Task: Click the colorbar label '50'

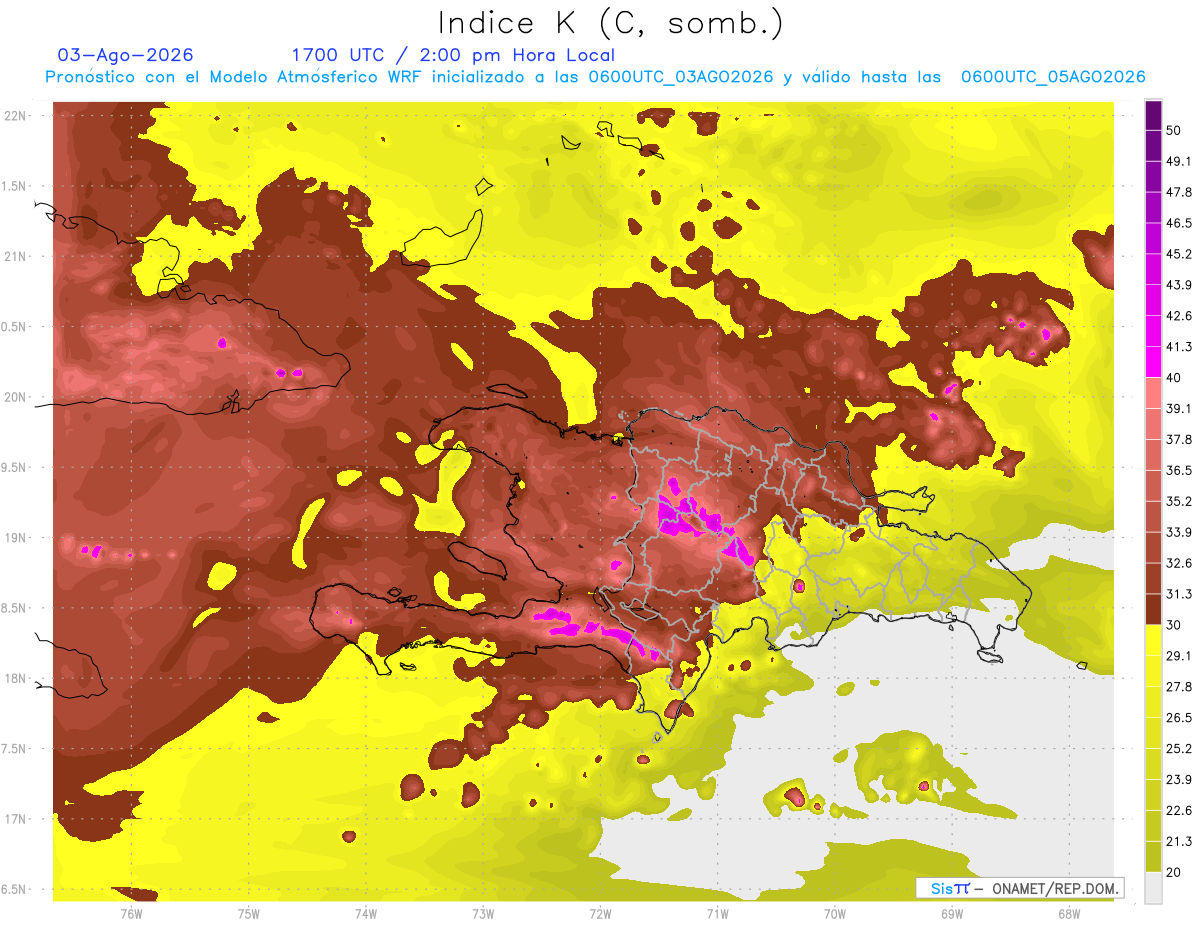Action: (1175, 130)
